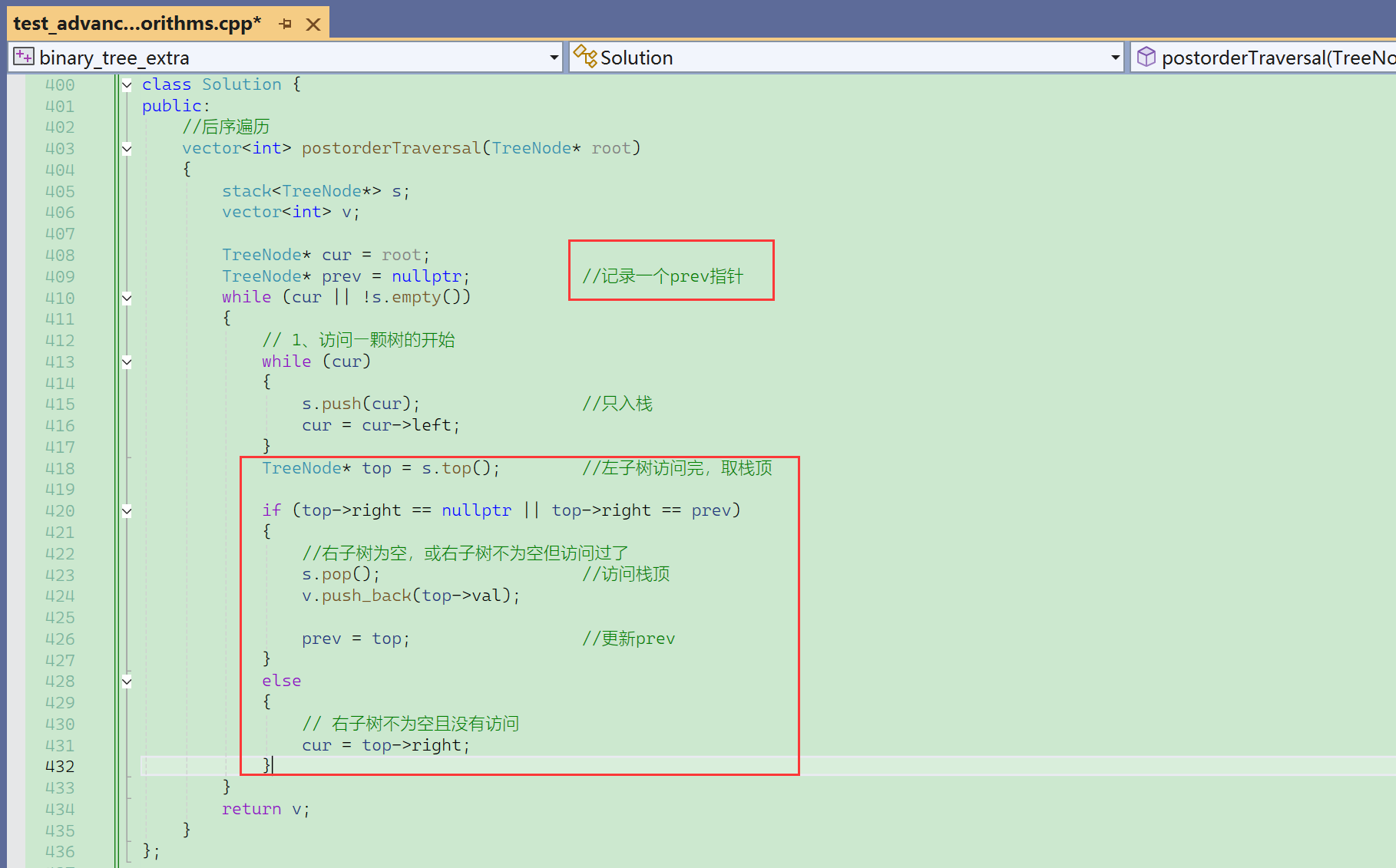Viewport: 1396px width, 868px height.
Task: Click the 'cur = top->right;' statement
Action: coord(385,745)
